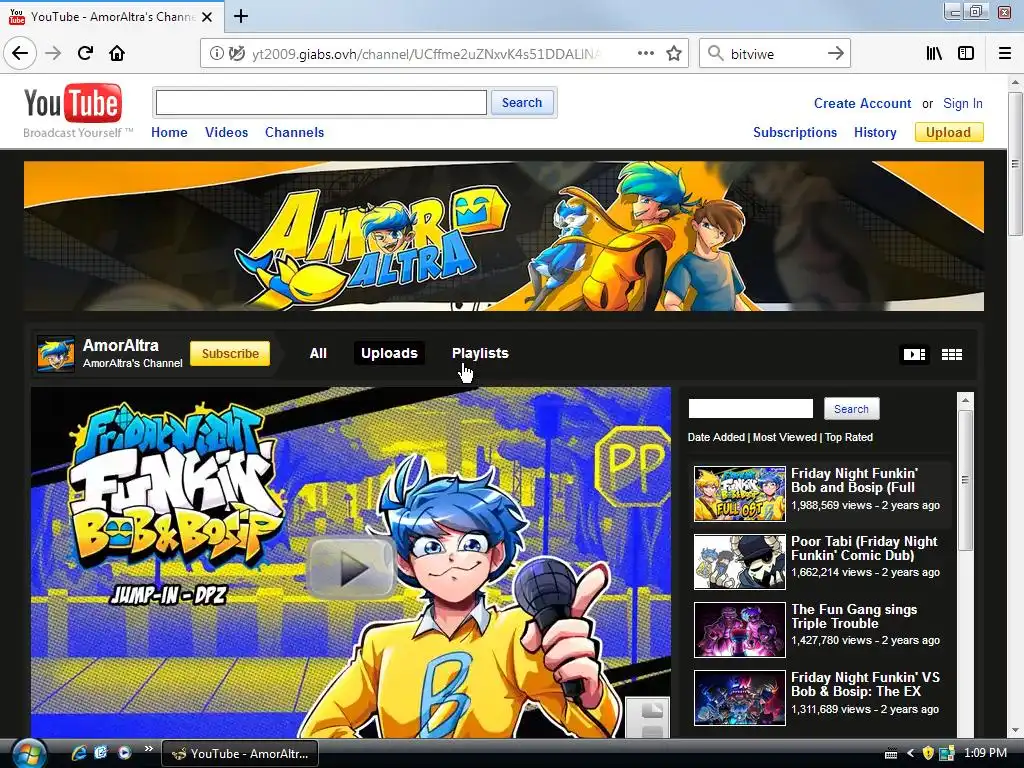Select the Uploads channel tab
The width and height of the screenshot is (1024, 768).
pyautogui.click(x=389, y=353)
